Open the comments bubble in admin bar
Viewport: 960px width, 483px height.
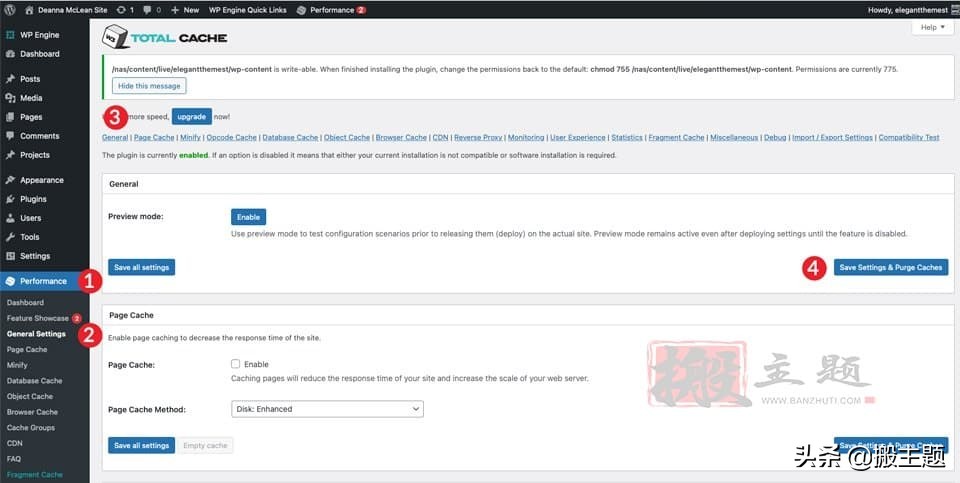pyautogui.click(x=147, y=10)
